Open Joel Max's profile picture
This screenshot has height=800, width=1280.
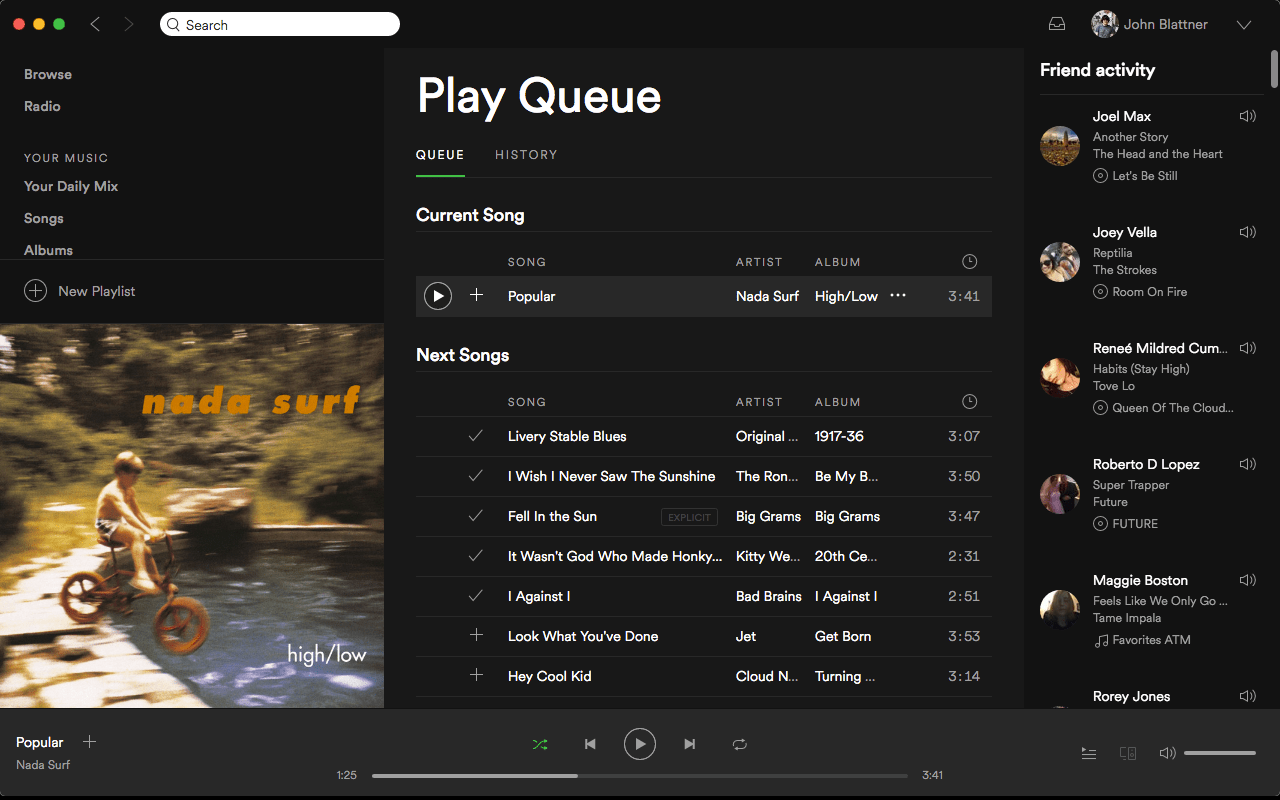1060,146
